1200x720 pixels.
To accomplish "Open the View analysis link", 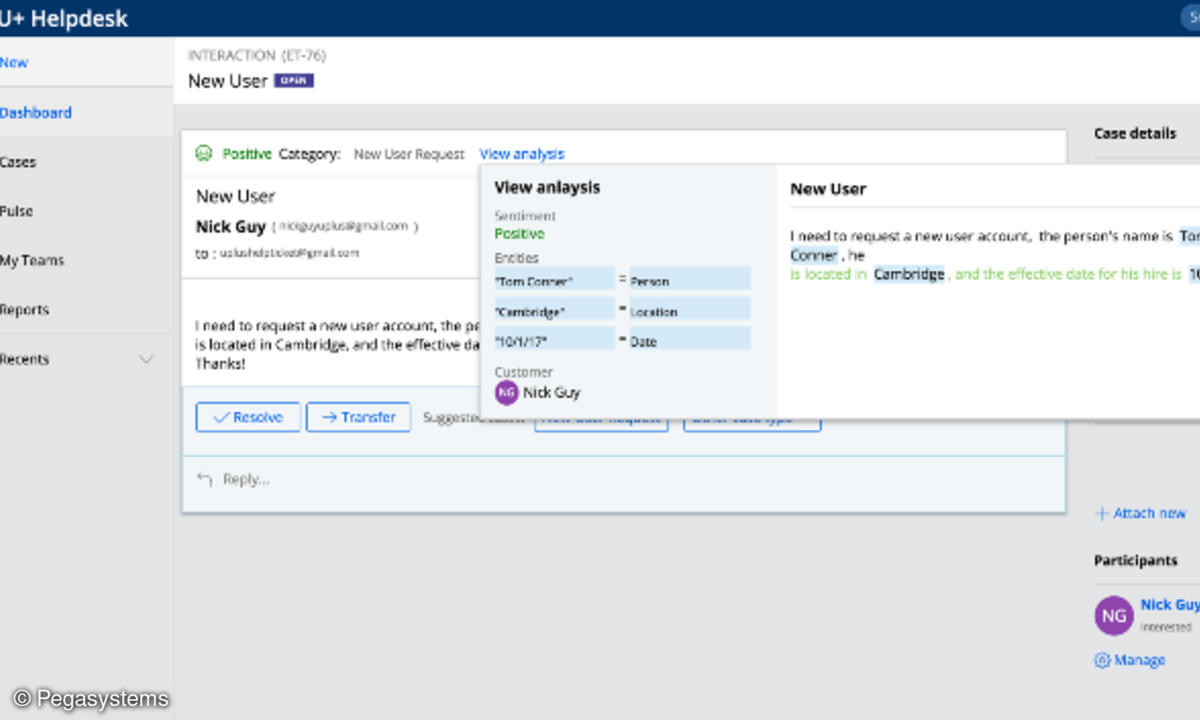I will coord(522,154).
